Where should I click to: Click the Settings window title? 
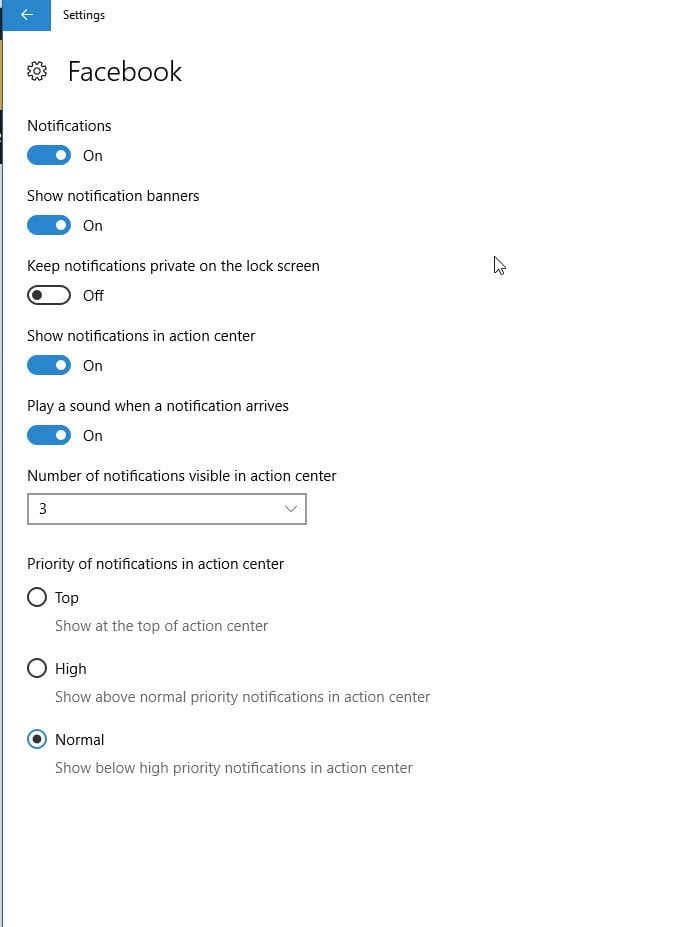click(84, 15)
